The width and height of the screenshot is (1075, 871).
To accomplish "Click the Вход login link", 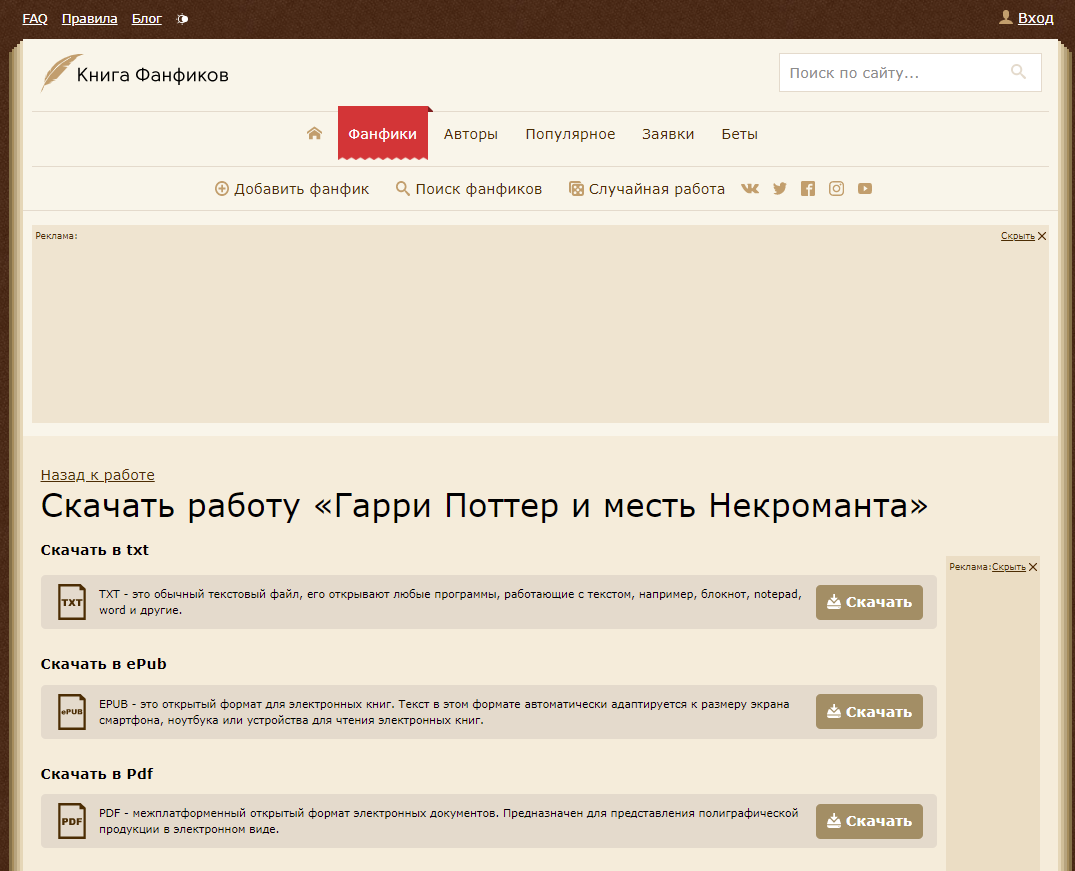I will [1035, 19].
